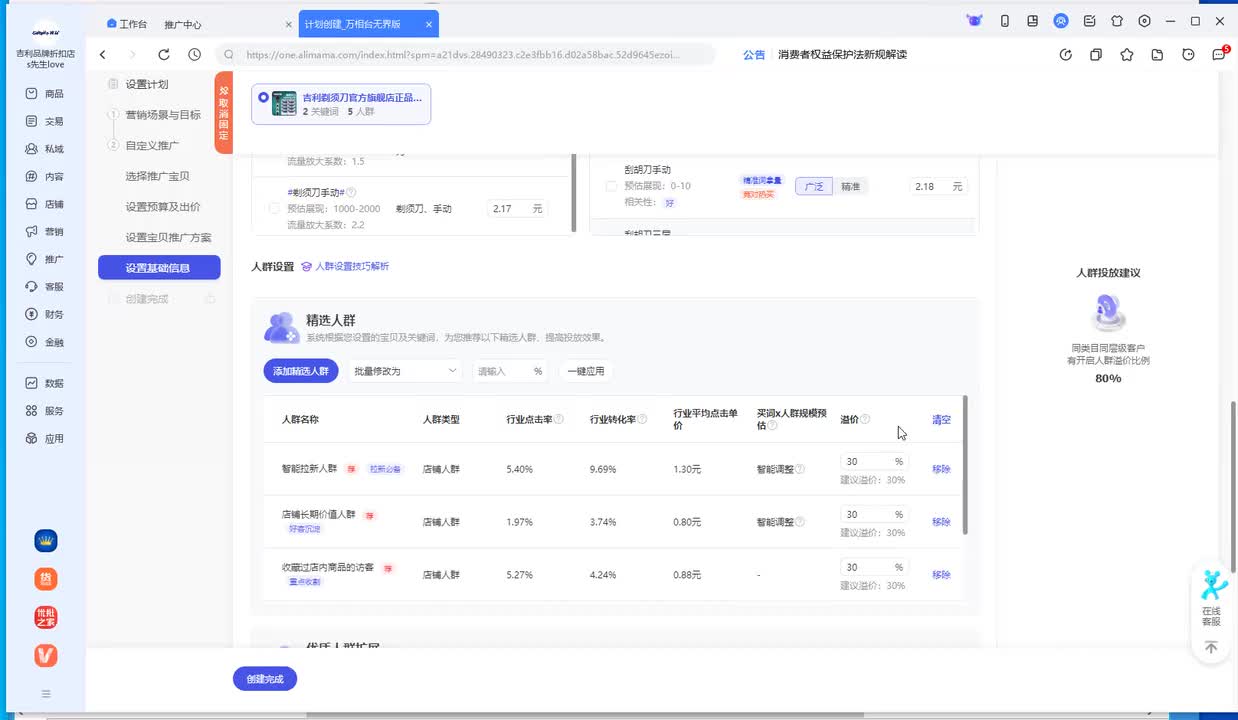1238x720 pixels.
Task: Open 商品 in the left sidebar
Action: pos(44,93)
